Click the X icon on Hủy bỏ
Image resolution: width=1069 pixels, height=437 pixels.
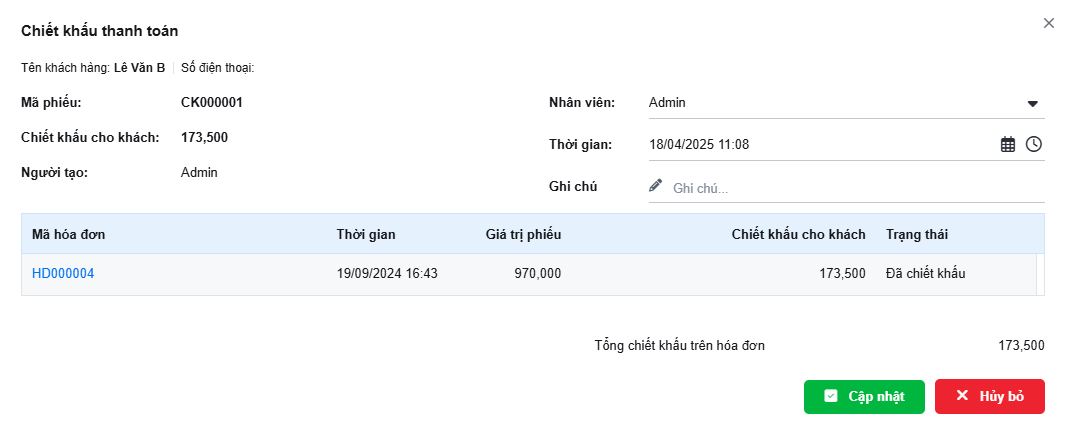[962, 396]
